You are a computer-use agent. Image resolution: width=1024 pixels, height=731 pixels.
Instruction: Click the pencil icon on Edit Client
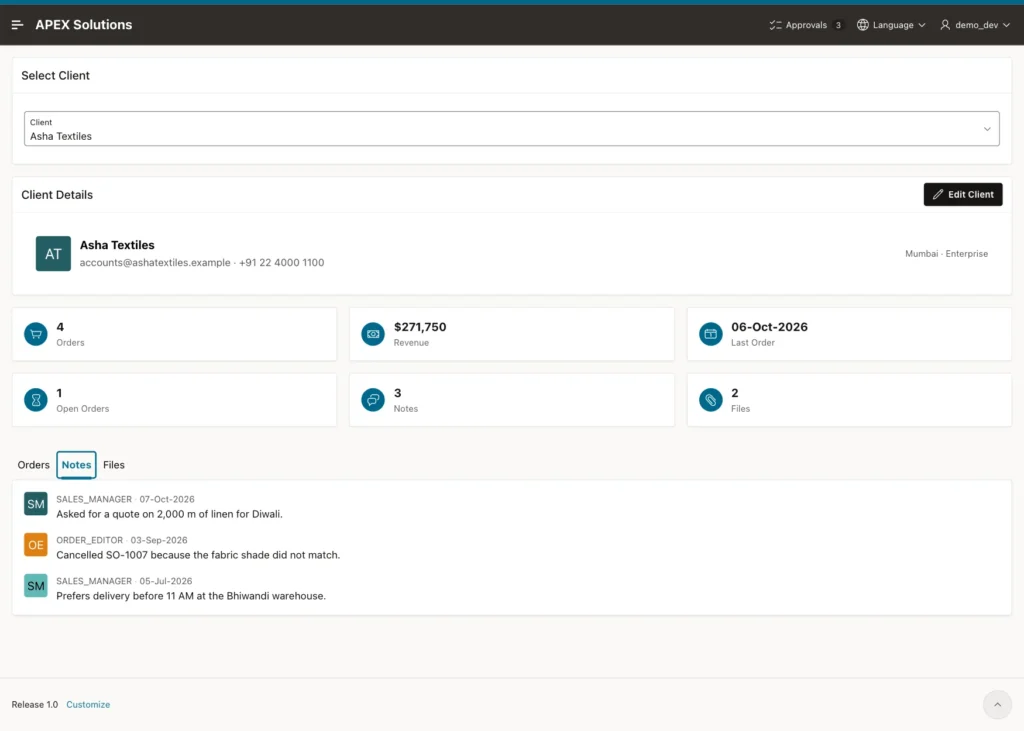938,195
